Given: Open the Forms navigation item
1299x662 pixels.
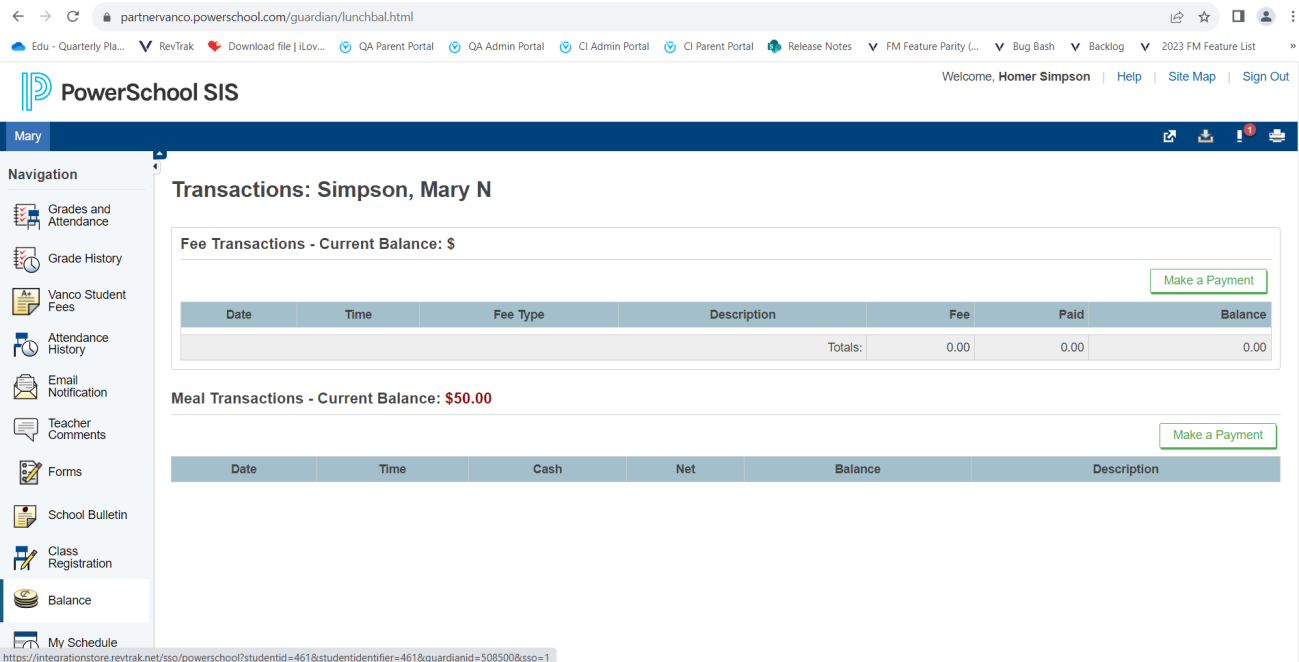Looking at the screenshot, I should (65, 472).
